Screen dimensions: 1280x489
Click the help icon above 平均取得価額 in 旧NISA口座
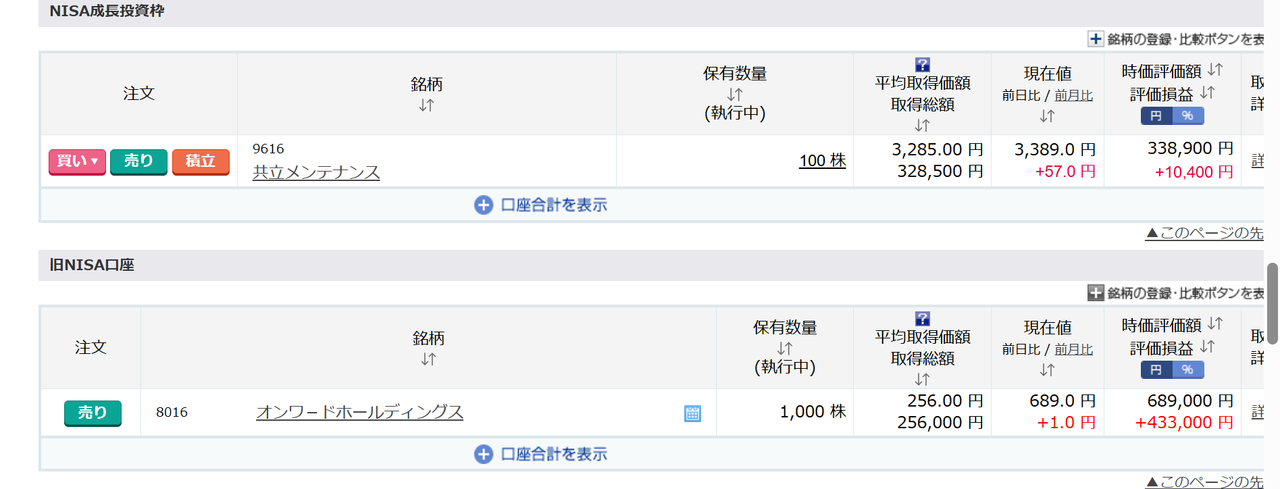[x=923, y=318]
